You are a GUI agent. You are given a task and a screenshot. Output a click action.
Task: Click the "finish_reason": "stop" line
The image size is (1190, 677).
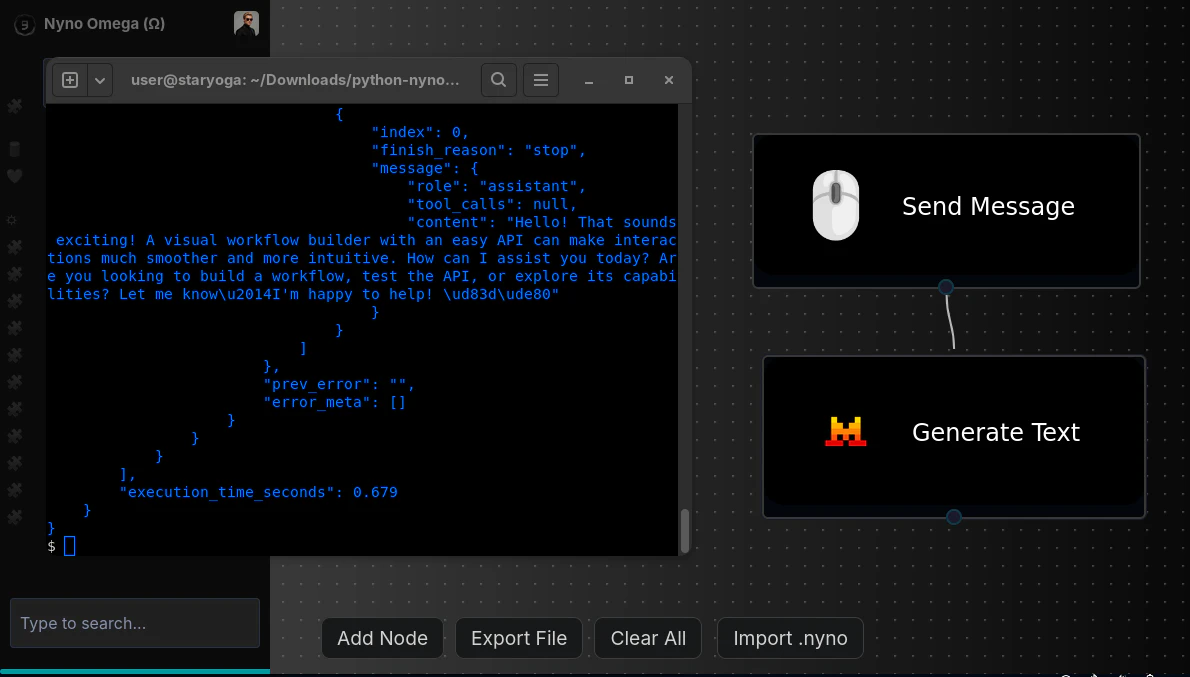[x=478, y=150]
